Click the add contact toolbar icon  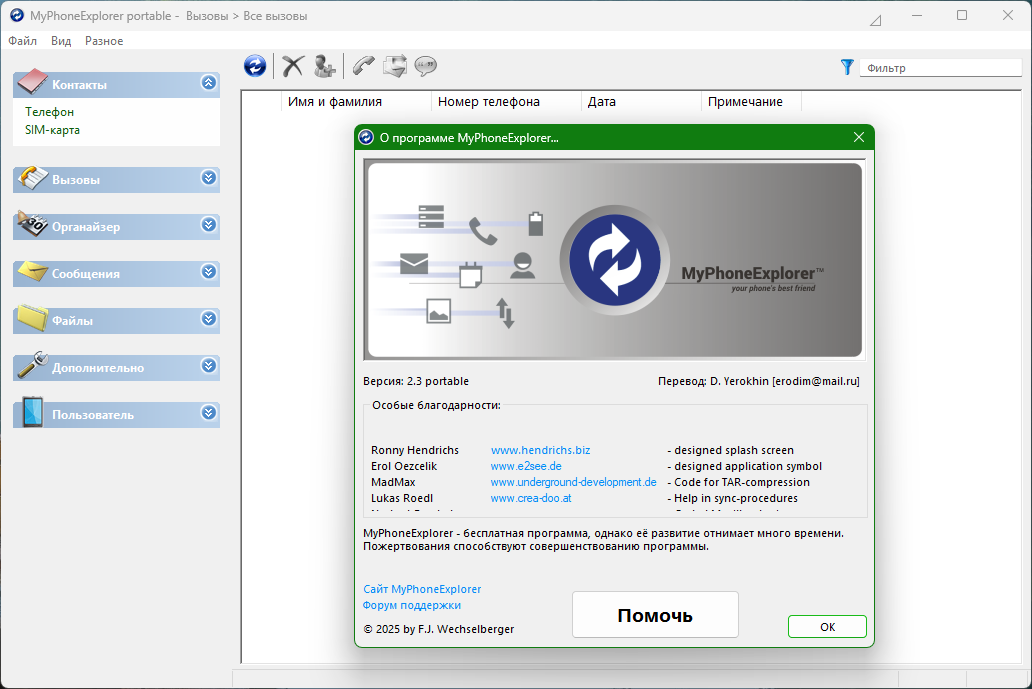coord(324,66)
